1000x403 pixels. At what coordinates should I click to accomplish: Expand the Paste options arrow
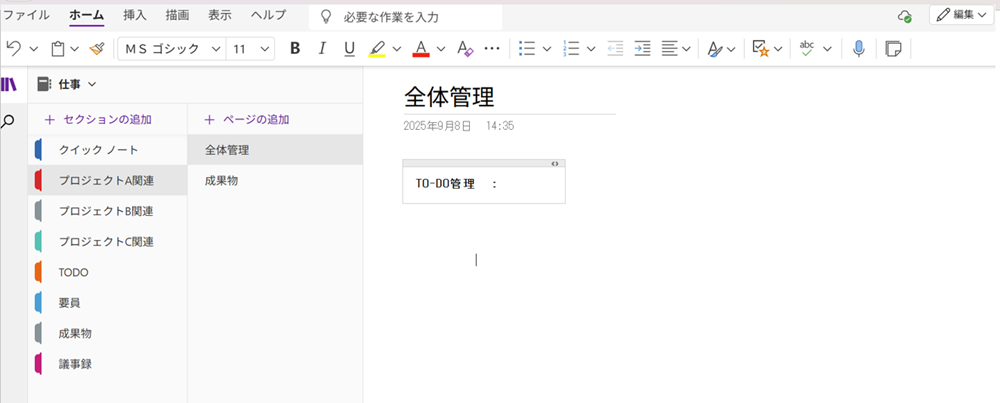point(75,48)
